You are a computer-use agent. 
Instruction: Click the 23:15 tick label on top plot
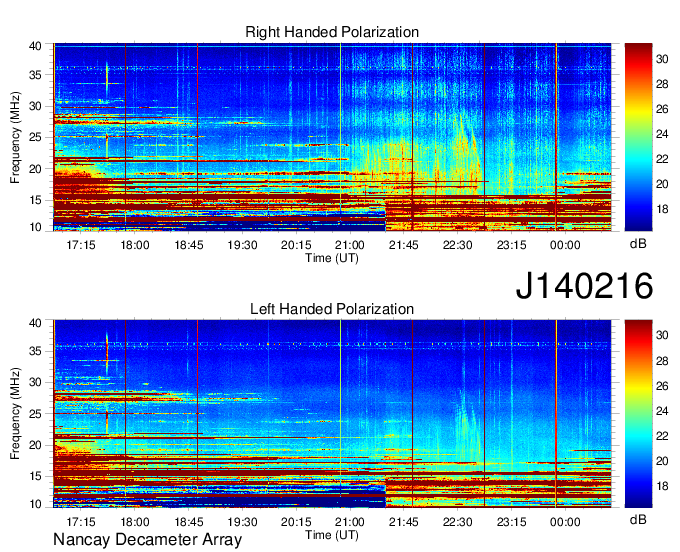click(x=511, y=245)
